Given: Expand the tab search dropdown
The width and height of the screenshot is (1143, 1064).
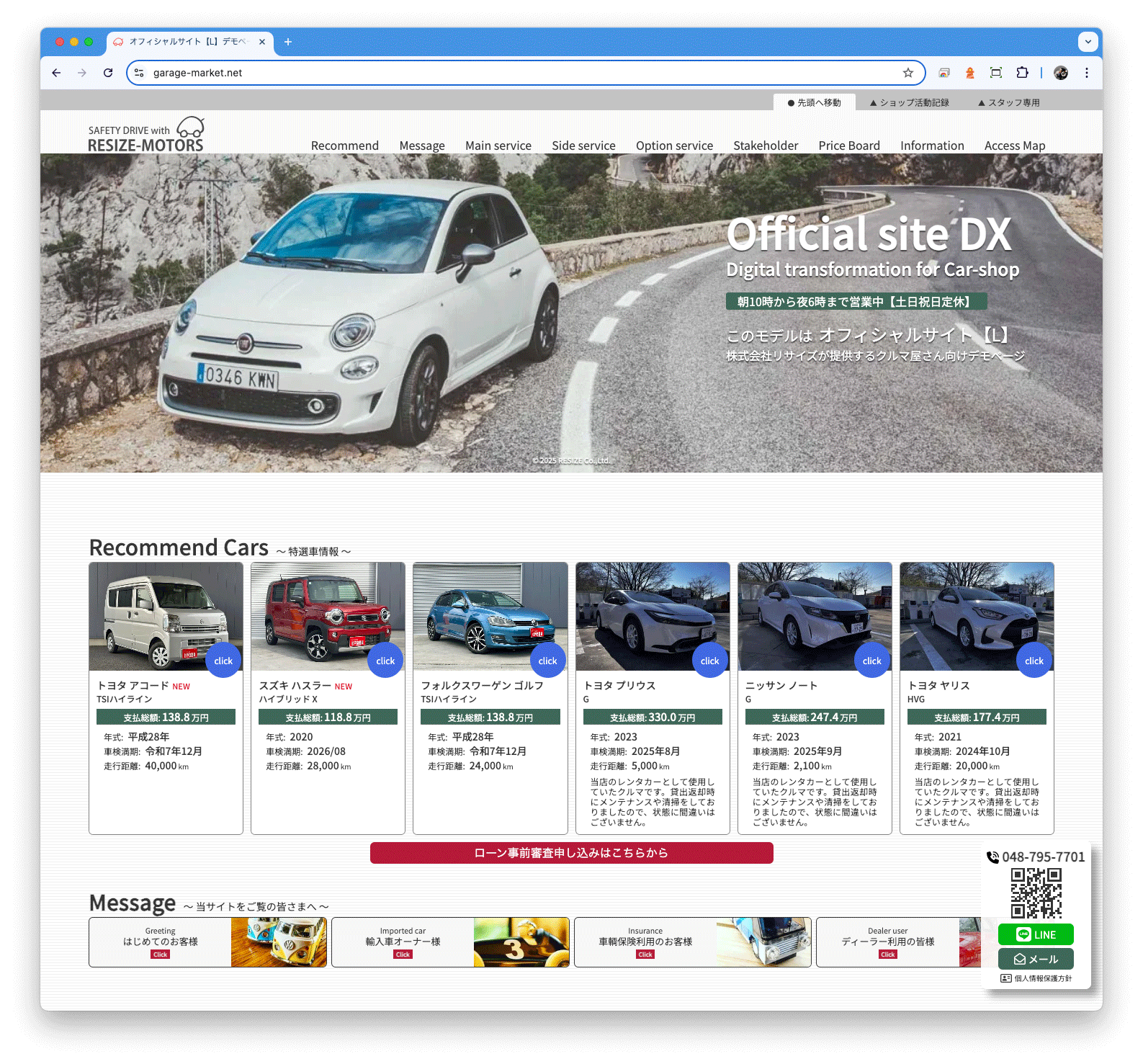Looking at the screenshot, I should (x=1088, y=42).
